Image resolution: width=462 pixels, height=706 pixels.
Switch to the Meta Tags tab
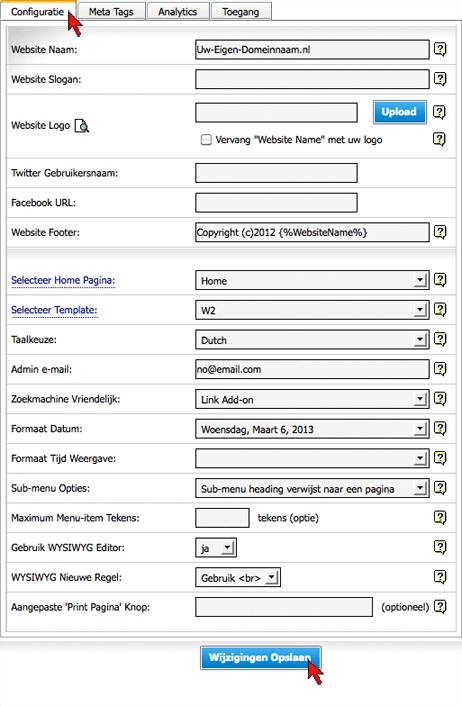click(x=111, y=11)
